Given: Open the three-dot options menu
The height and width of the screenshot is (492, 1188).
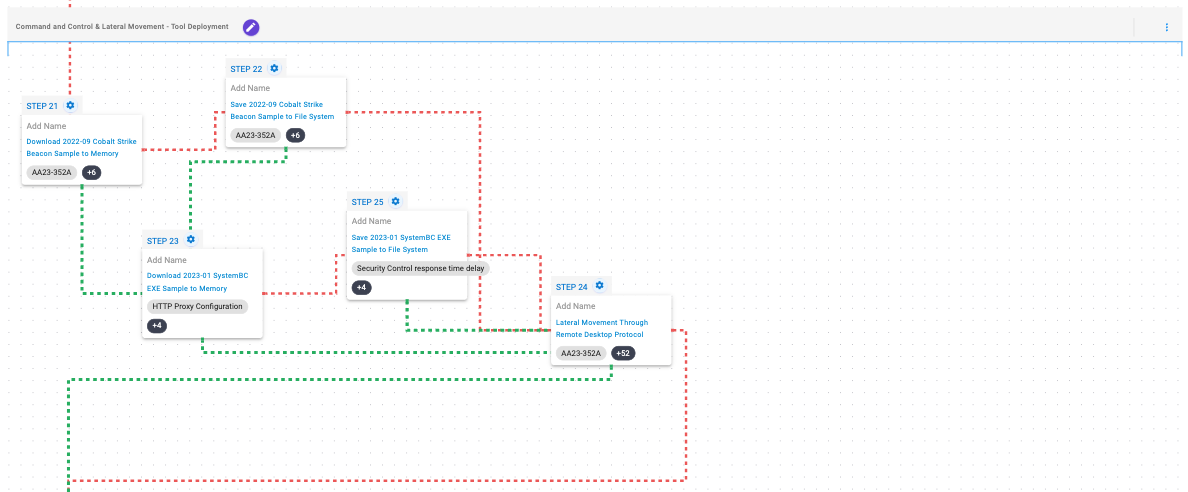Looking at the screenshot, I should 1166,27.
